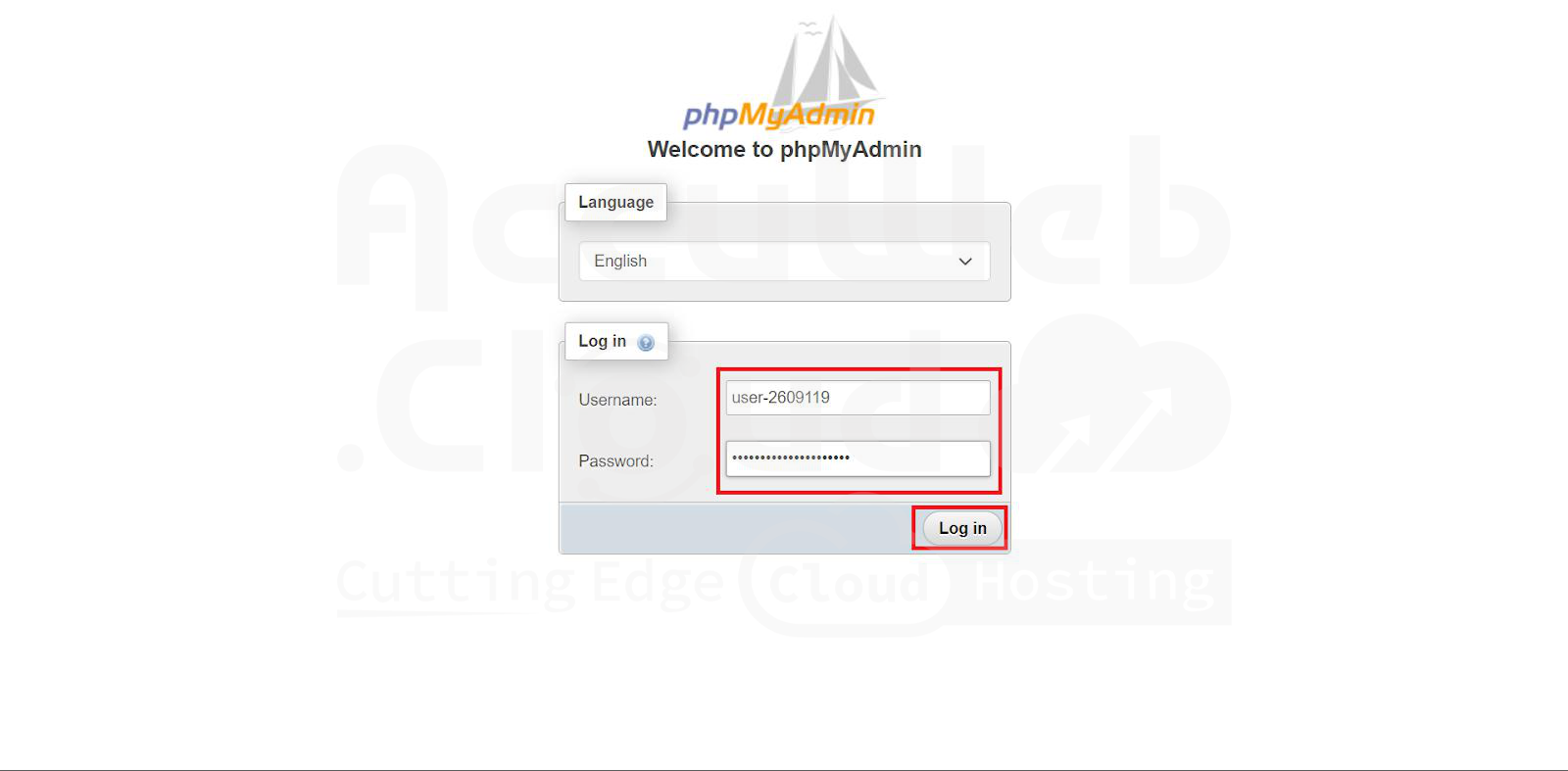
Task: Submit with the Log in button
Action: tap(962, 528)
